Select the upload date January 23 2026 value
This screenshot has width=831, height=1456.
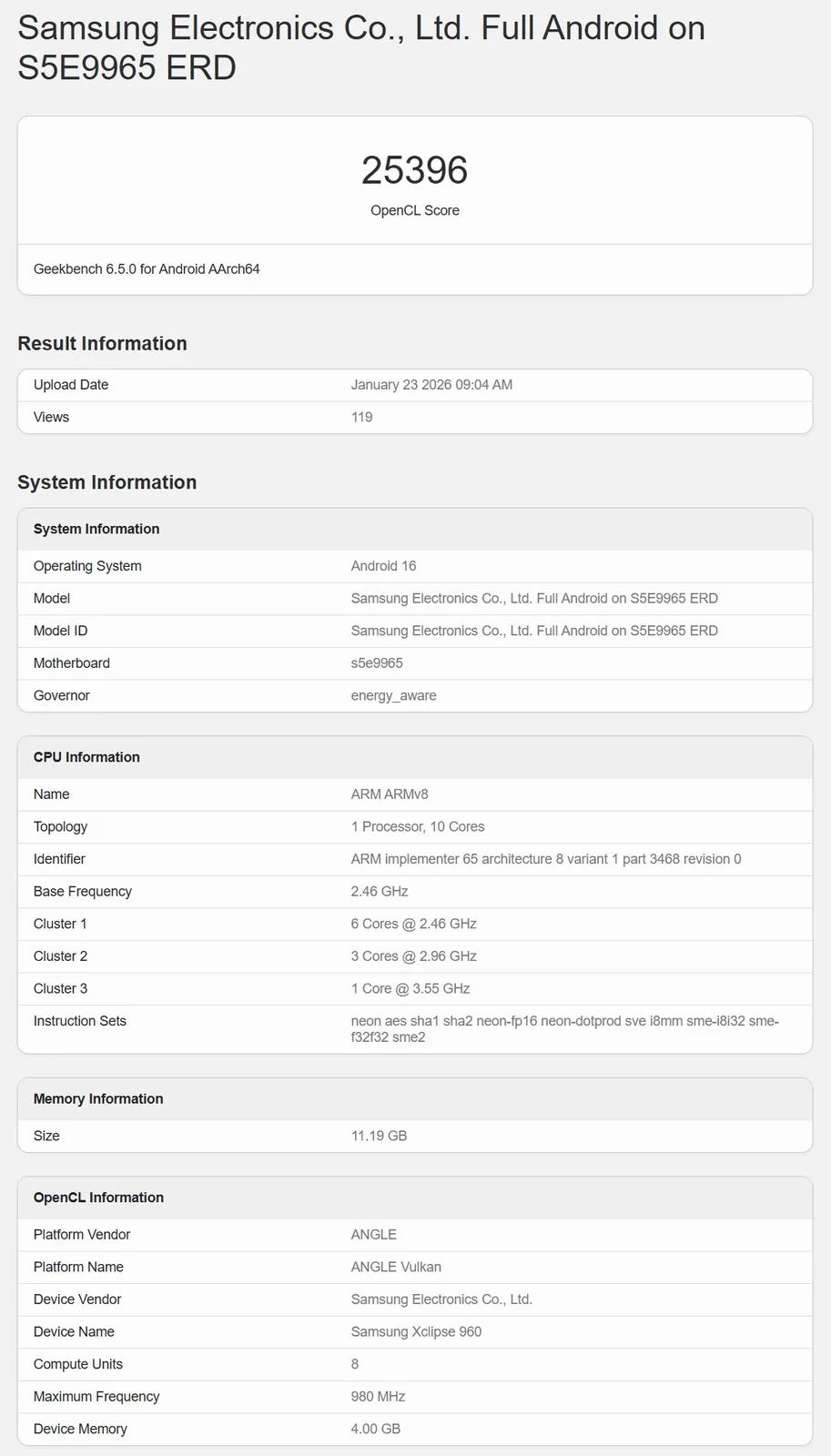431,385
